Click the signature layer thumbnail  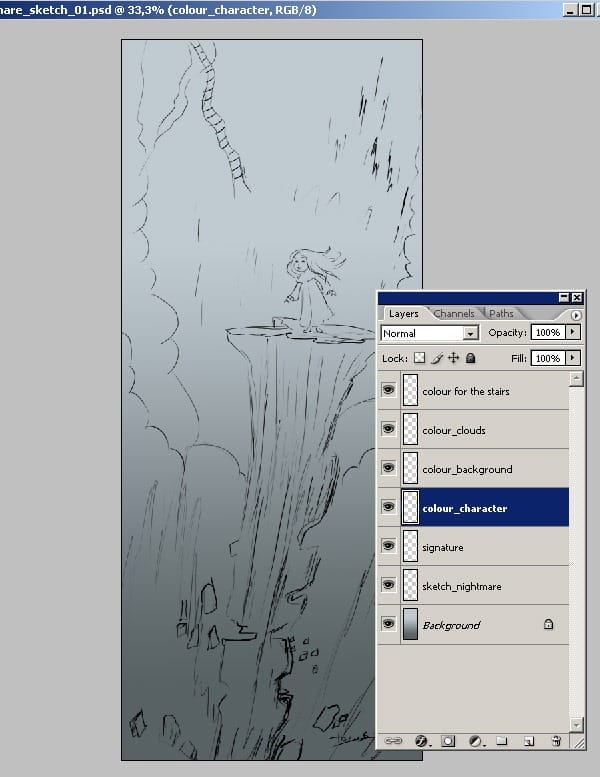pyautogui.click(x=410, y=547)
